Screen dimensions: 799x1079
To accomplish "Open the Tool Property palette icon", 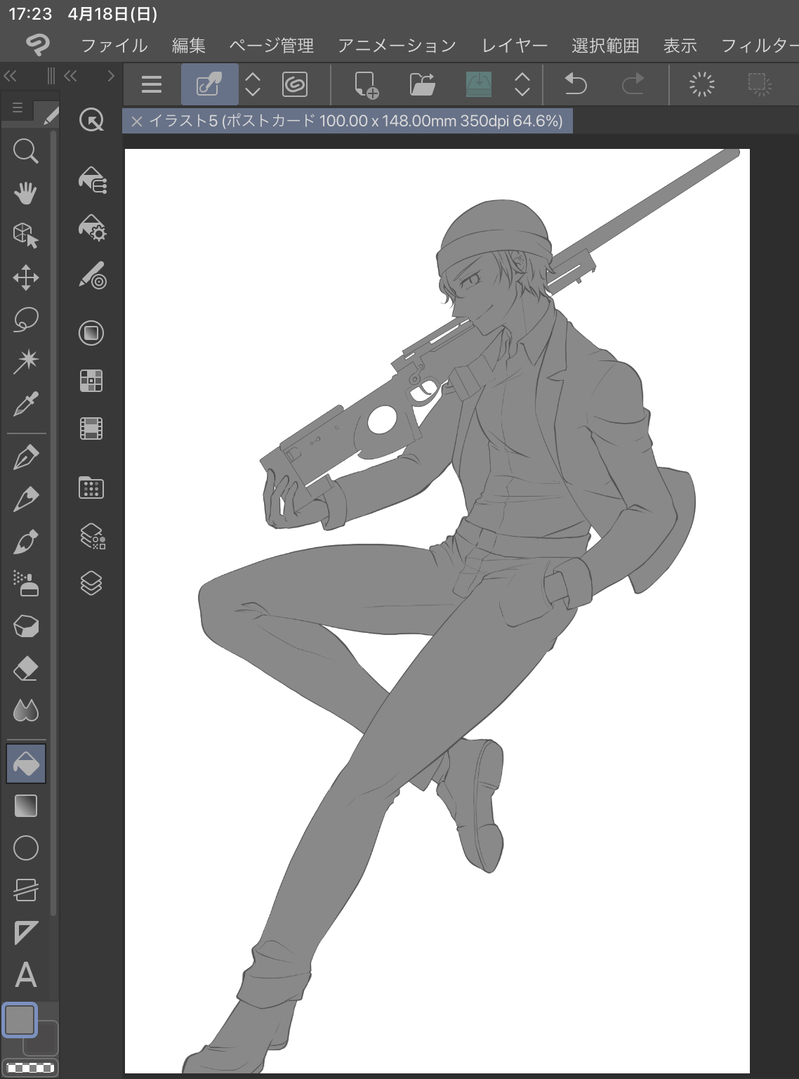I will coord(92,228).
